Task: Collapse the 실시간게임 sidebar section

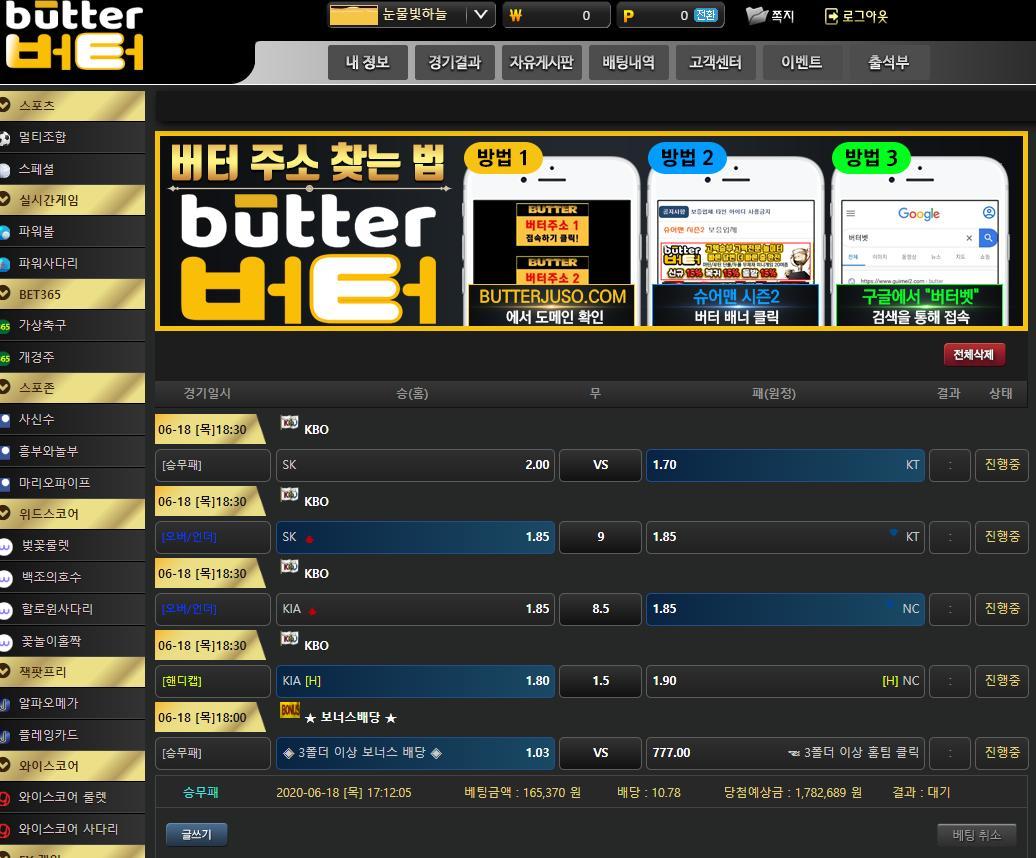Action: click(5, 200)
